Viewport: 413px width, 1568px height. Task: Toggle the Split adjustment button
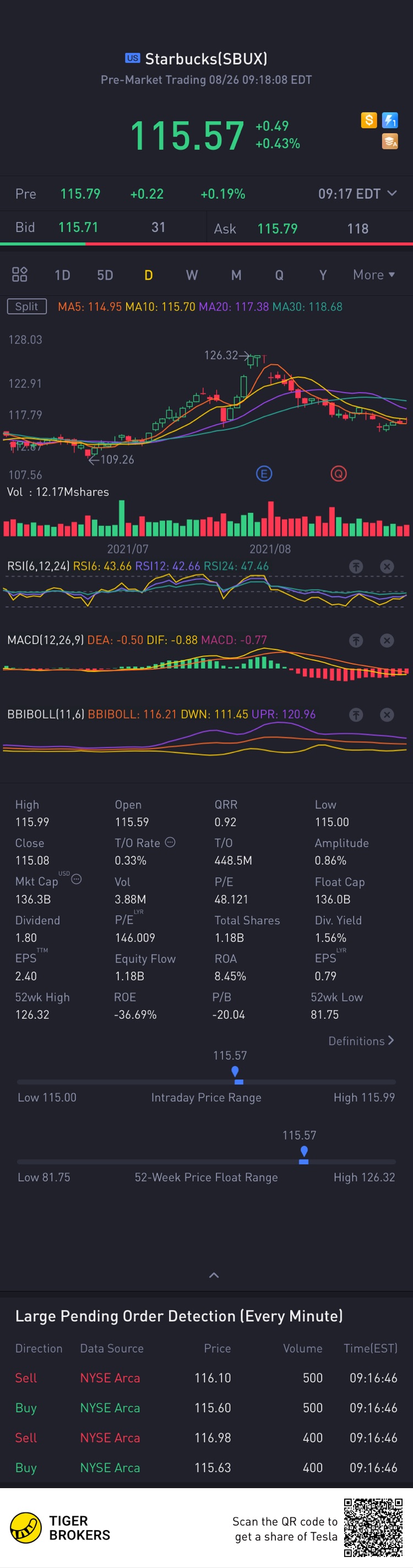click(x=27, y=306)
